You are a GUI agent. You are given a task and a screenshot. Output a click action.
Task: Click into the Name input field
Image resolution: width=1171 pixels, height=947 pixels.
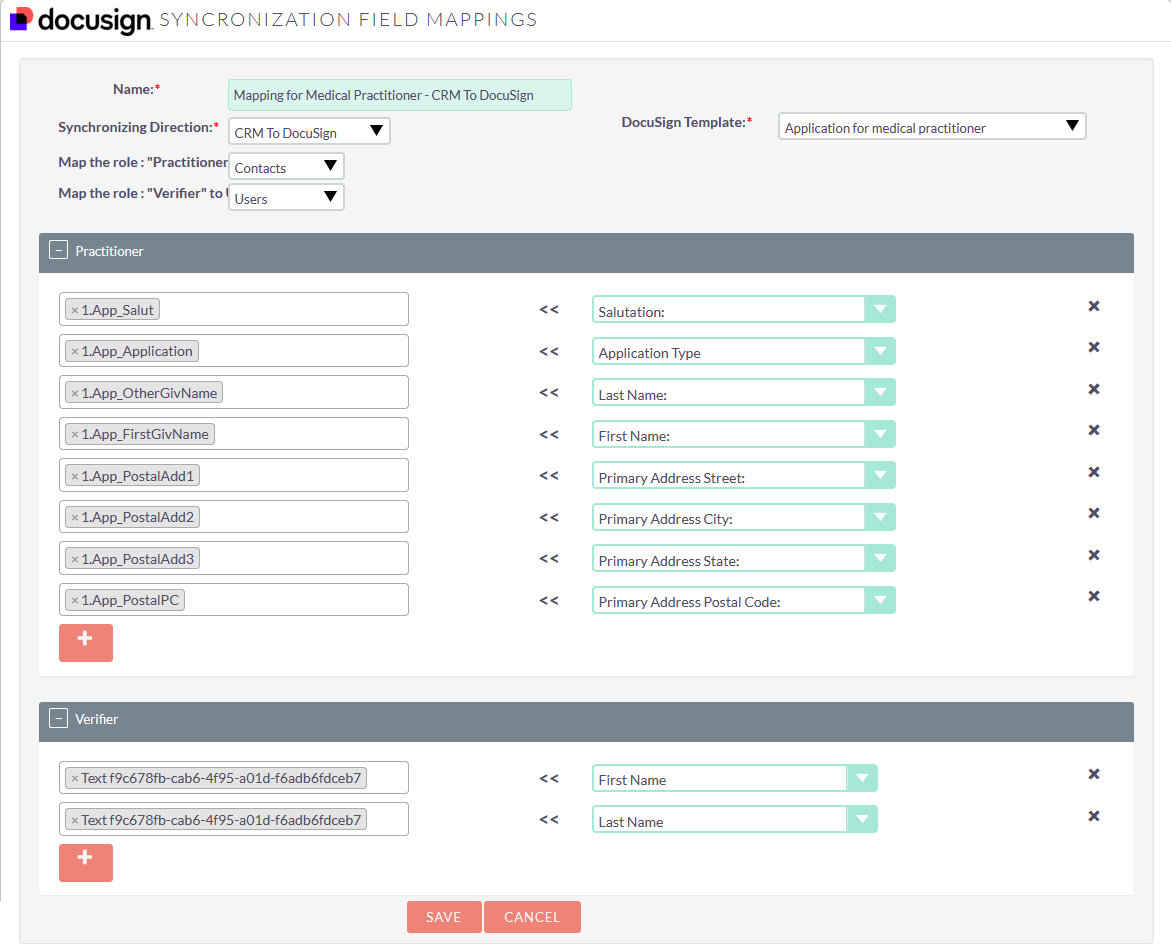point(400,96)
